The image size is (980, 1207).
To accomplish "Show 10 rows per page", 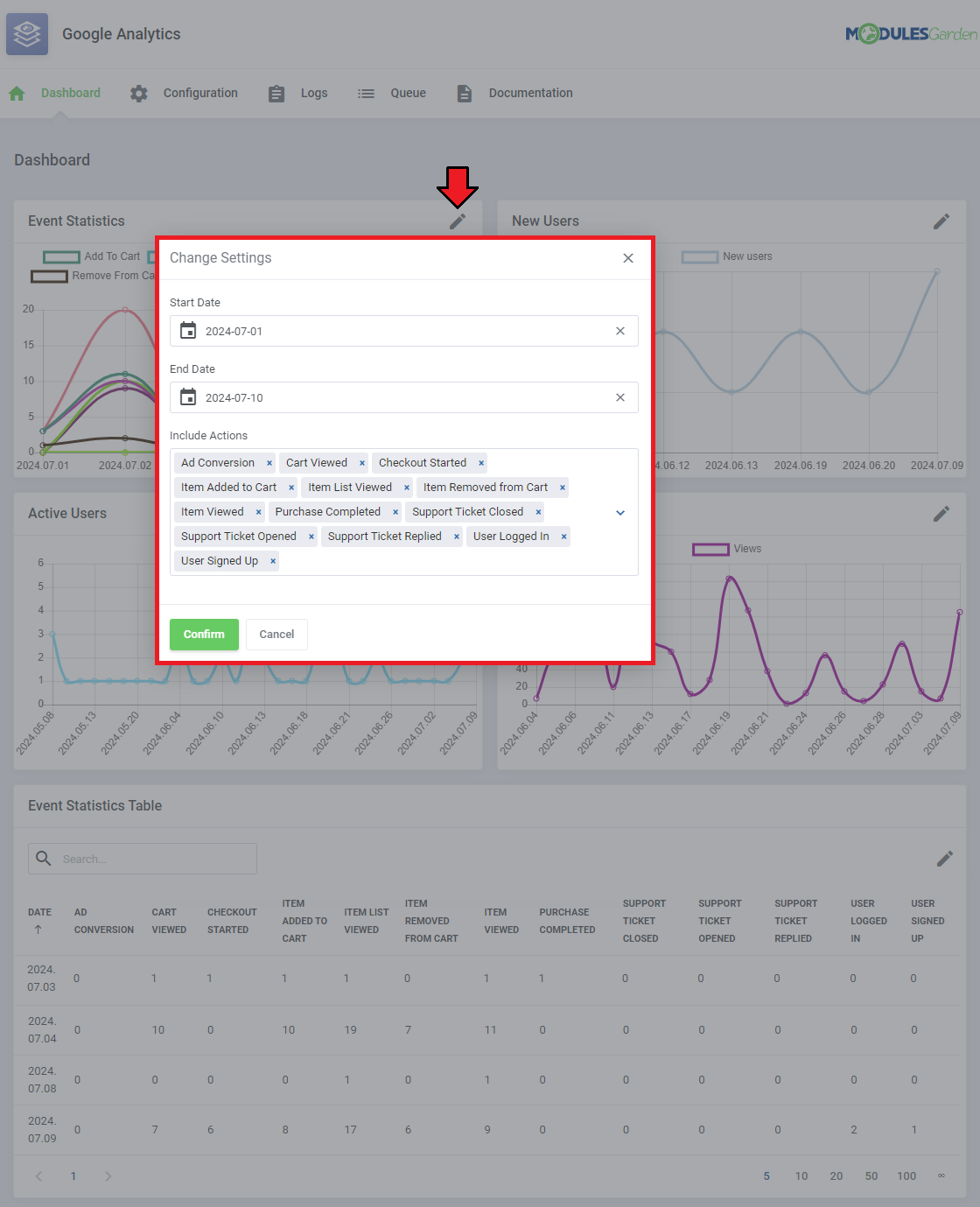I will click(x=801, y=1176).
